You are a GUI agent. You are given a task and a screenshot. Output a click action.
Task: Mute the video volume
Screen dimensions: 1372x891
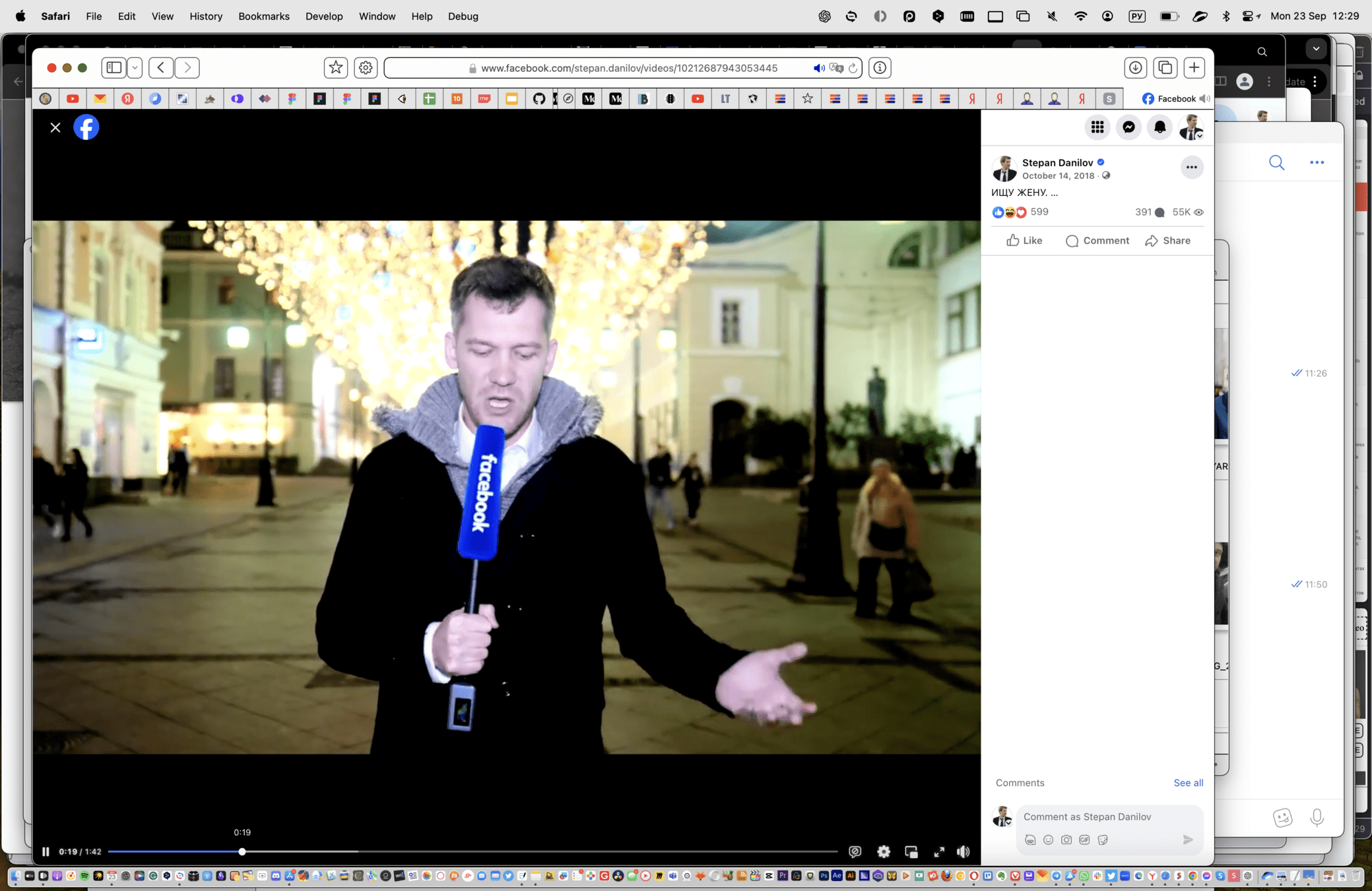tap(964, 851)
